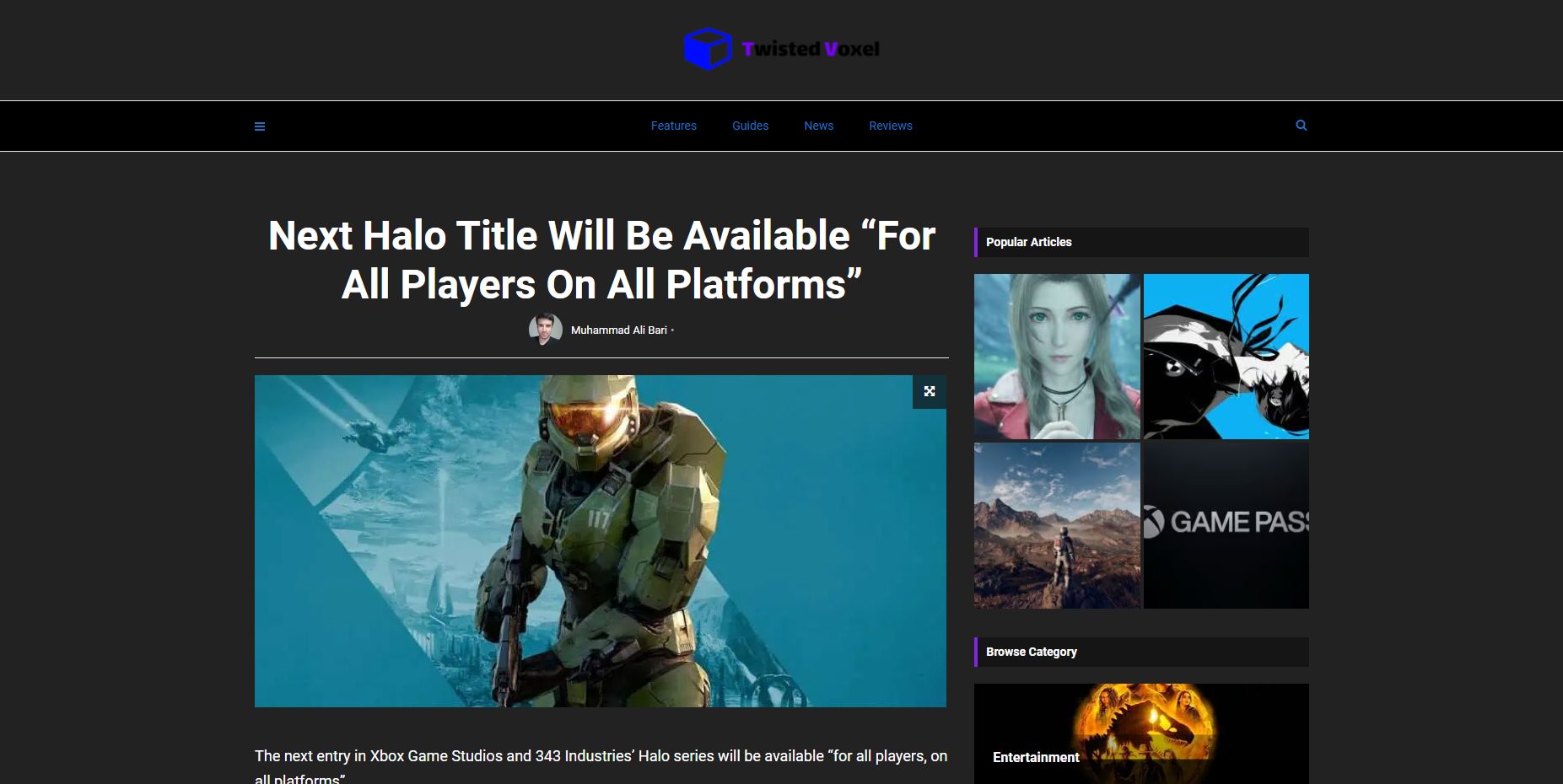
Task: Click the Master Chief Halo featured image
Action: point(601,541)
